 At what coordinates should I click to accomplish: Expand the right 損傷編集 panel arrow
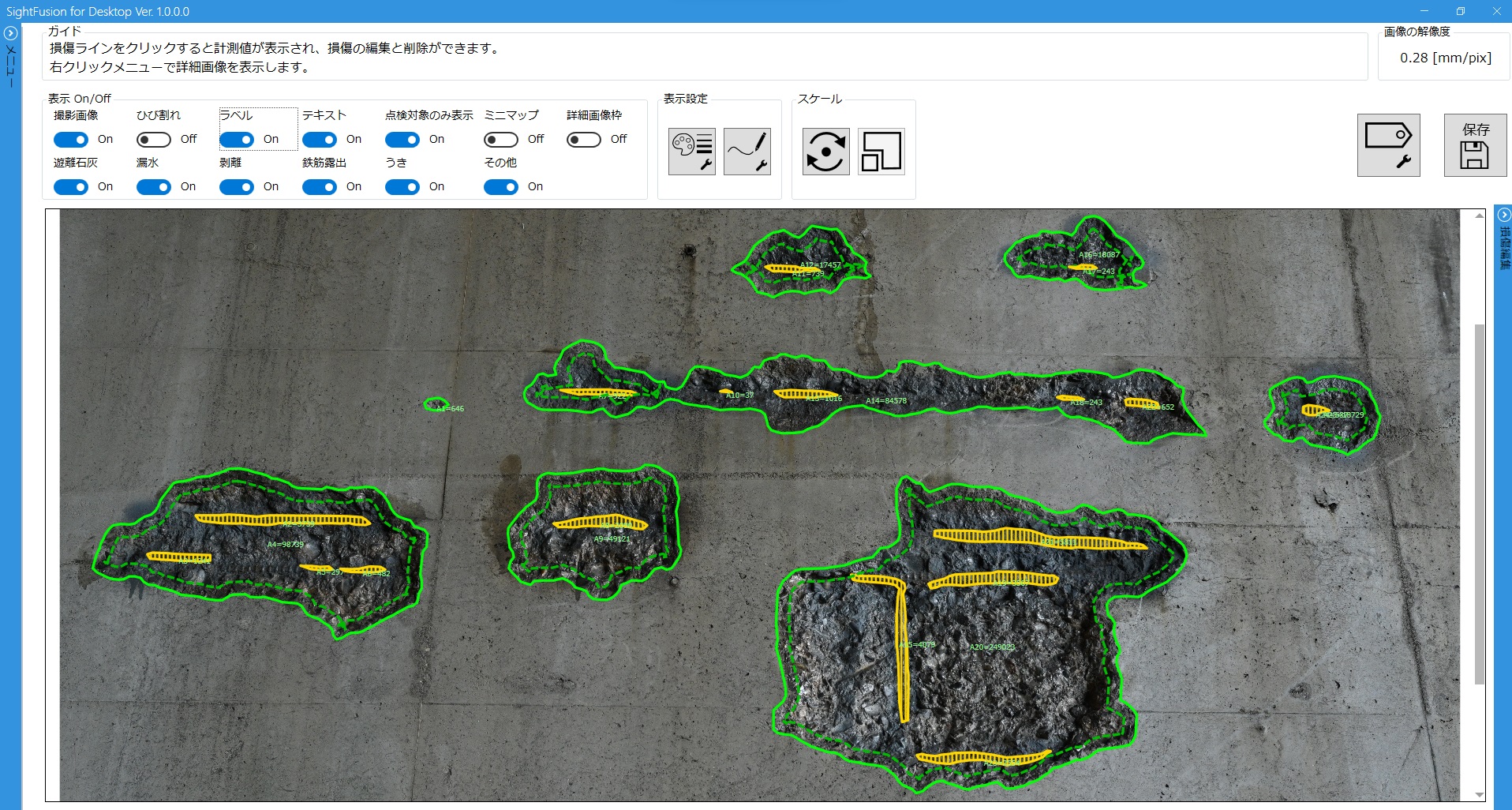pyautogui.click(x=1504, y=215)
